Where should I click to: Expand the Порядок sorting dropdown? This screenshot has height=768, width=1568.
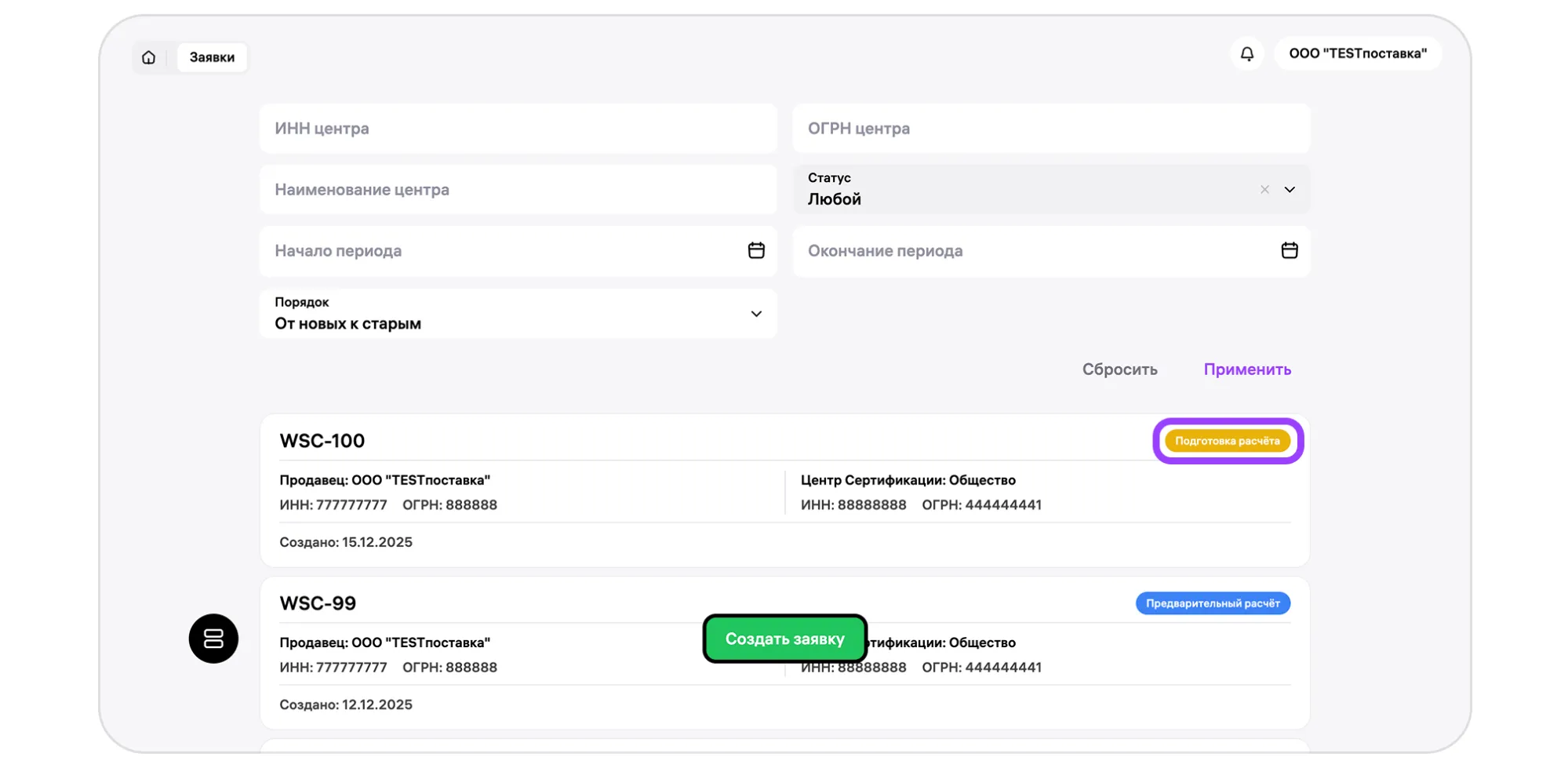755,314
